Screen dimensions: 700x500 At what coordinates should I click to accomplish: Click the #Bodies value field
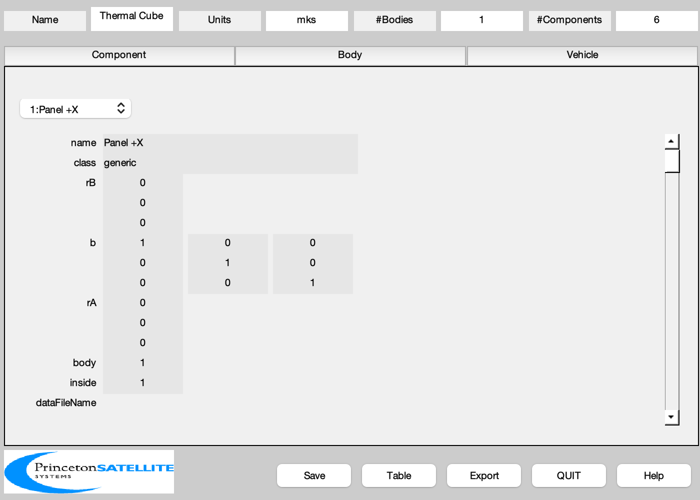pos(482,21)
